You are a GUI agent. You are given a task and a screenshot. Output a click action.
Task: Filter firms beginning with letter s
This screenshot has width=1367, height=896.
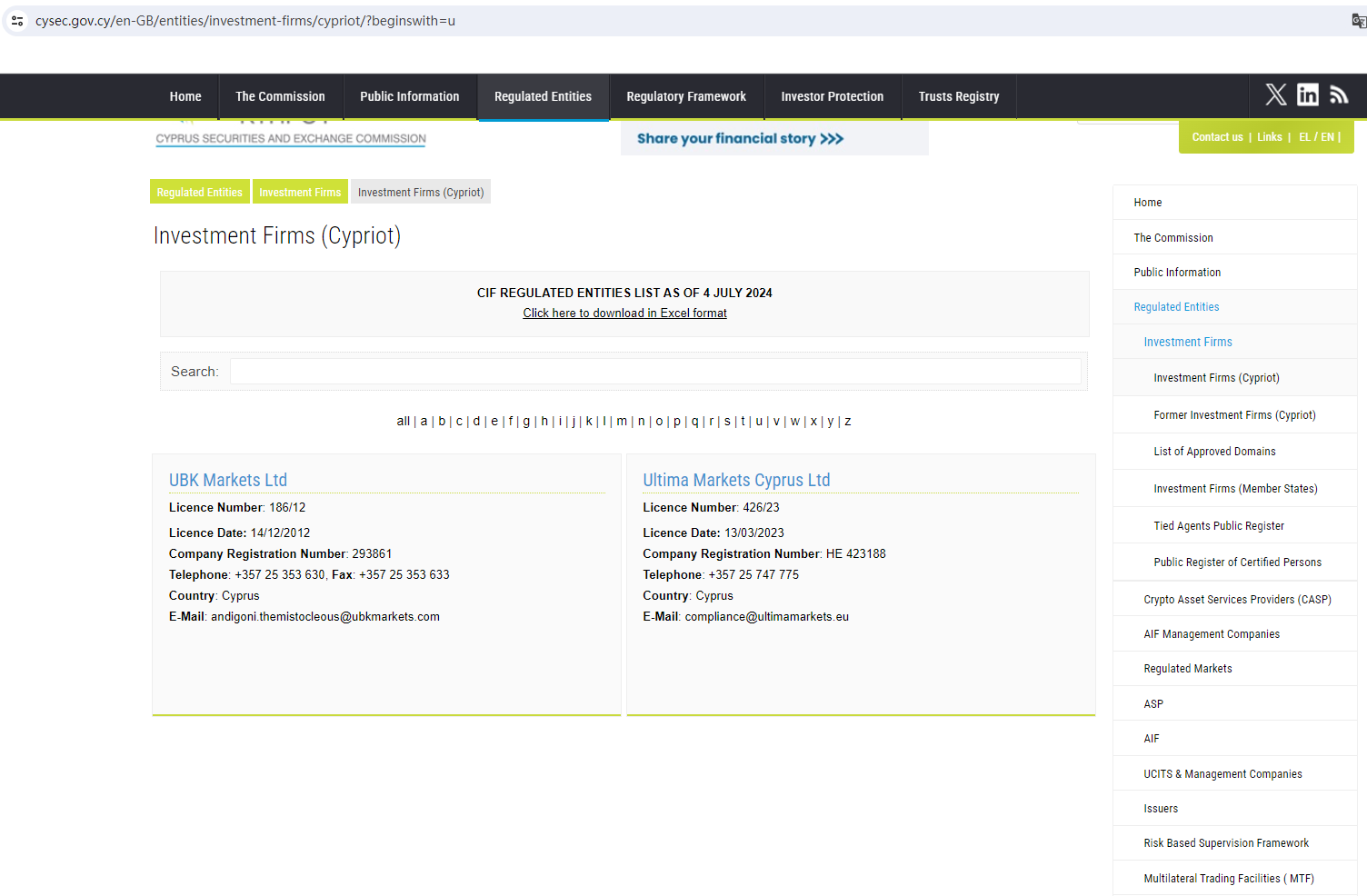tap(727, 421)
